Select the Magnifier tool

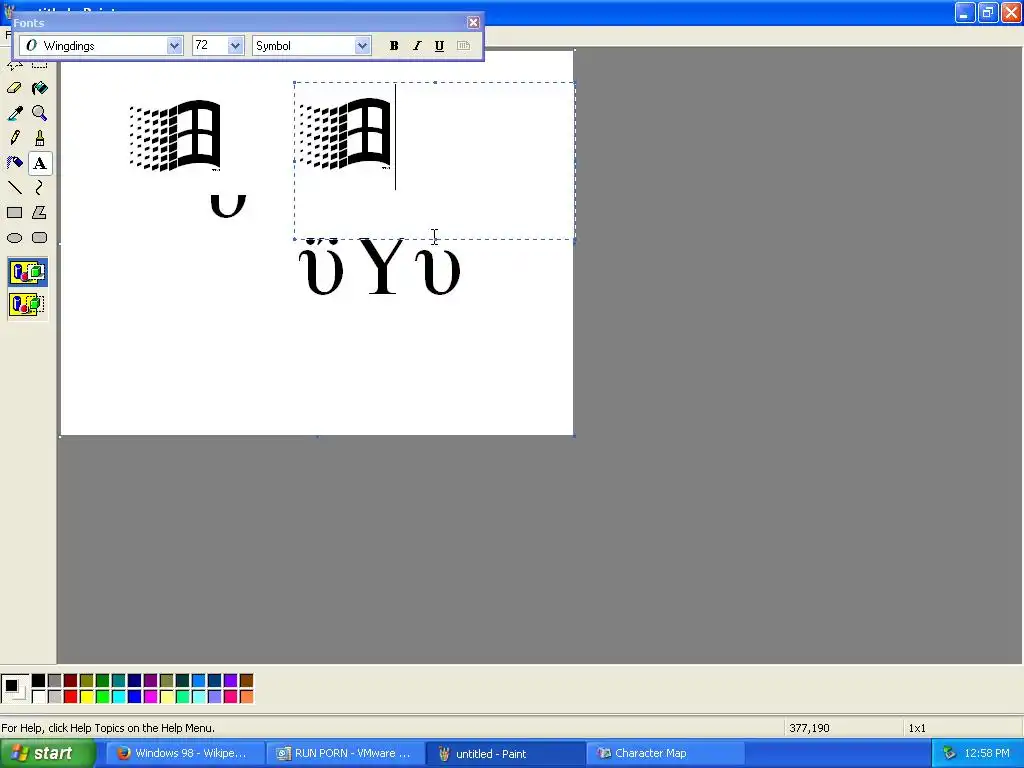[40, 113]
